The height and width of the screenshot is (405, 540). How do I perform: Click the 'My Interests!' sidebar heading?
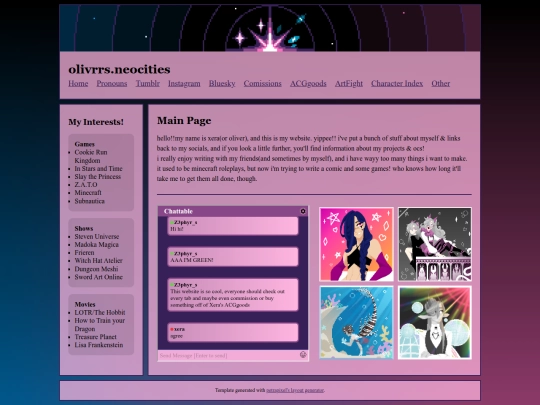[x=96, y=122]
